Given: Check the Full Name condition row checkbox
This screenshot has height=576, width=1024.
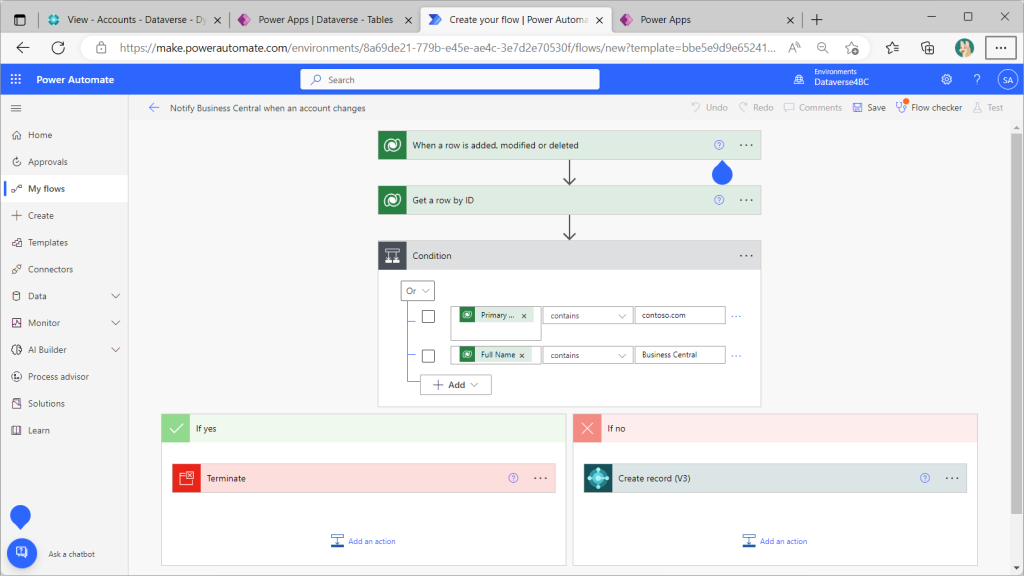Looking at the screenshot, I should click(428, 356).
